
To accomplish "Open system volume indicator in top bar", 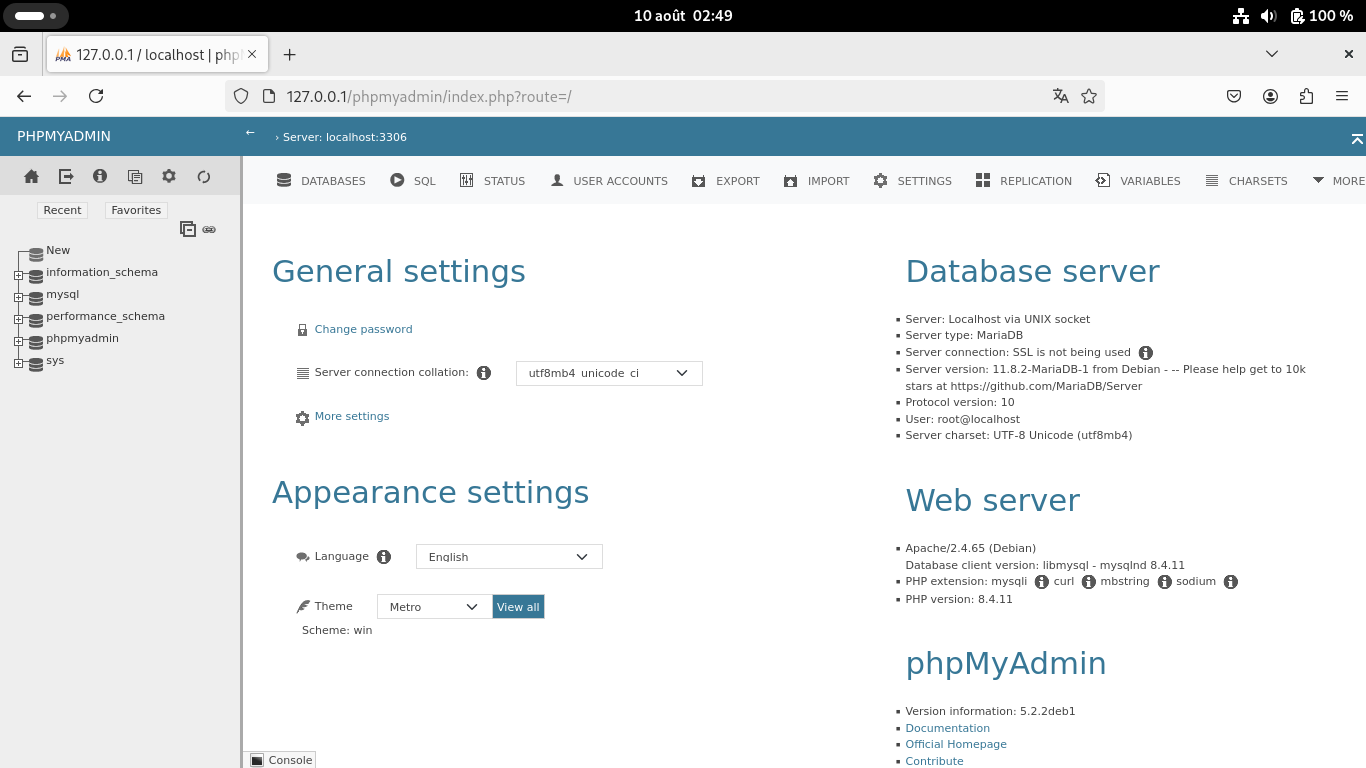I will pos(1268,16).
